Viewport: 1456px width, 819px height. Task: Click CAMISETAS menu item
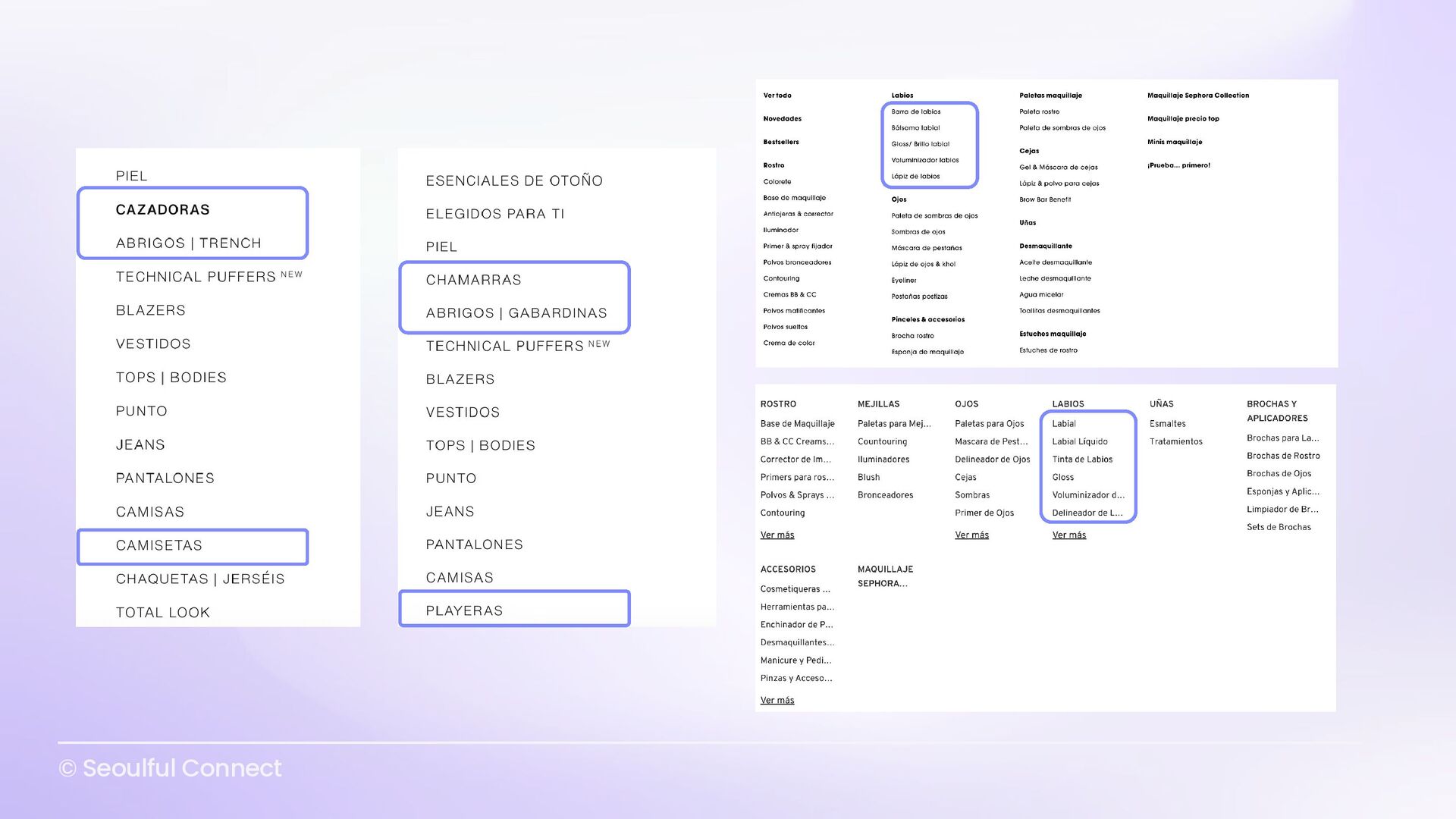(158, 545)
